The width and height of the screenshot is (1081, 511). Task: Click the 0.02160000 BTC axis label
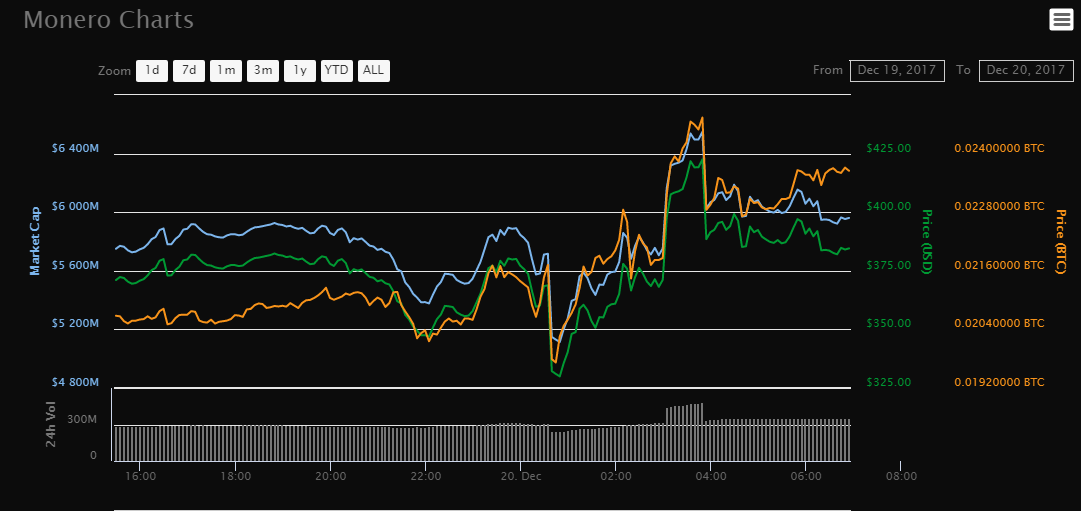coord(1000,265)
